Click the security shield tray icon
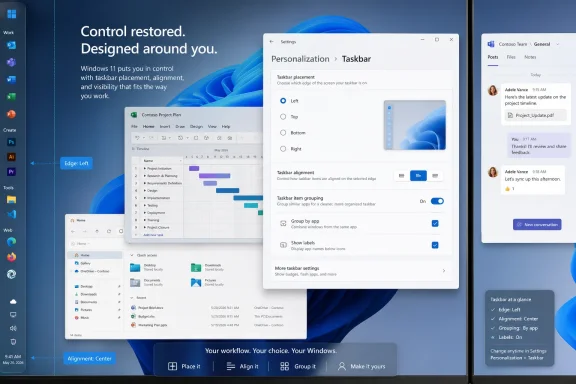This screenshot has width=576, height=384. pos(13,342)
